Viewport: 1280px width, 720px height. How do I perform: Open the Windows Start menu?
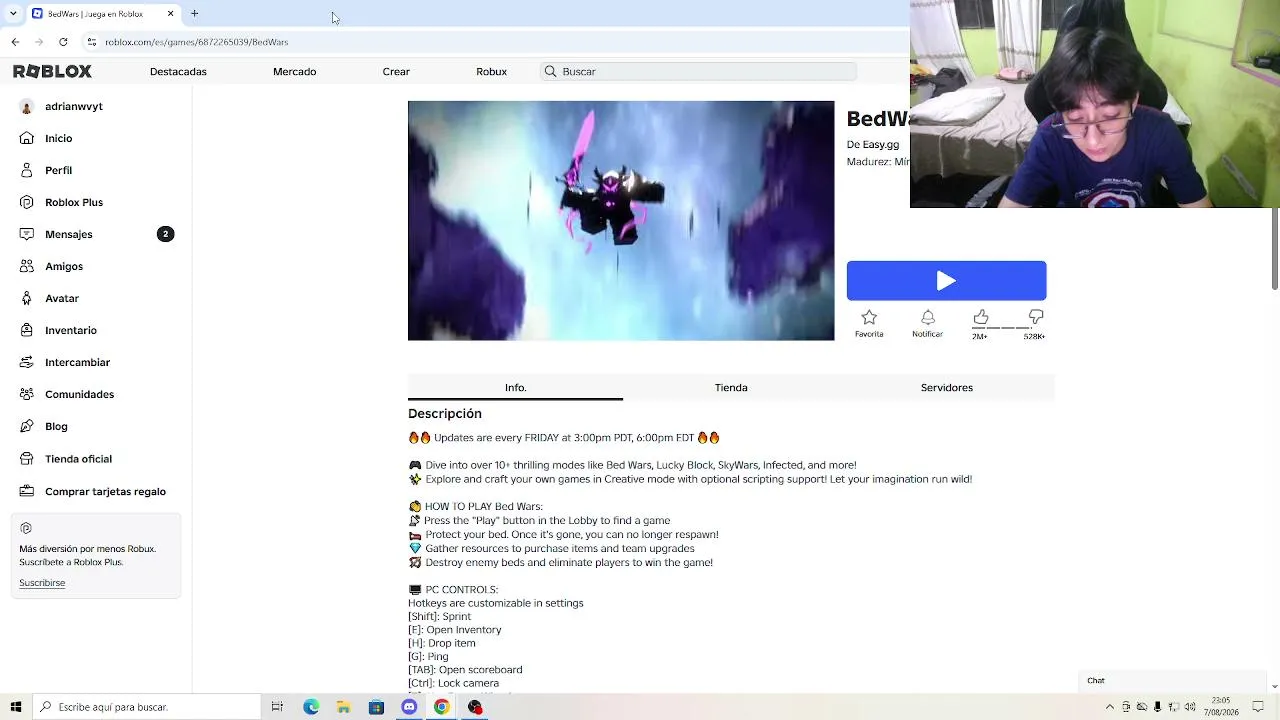pyautogui.click(x=16, y=707)
